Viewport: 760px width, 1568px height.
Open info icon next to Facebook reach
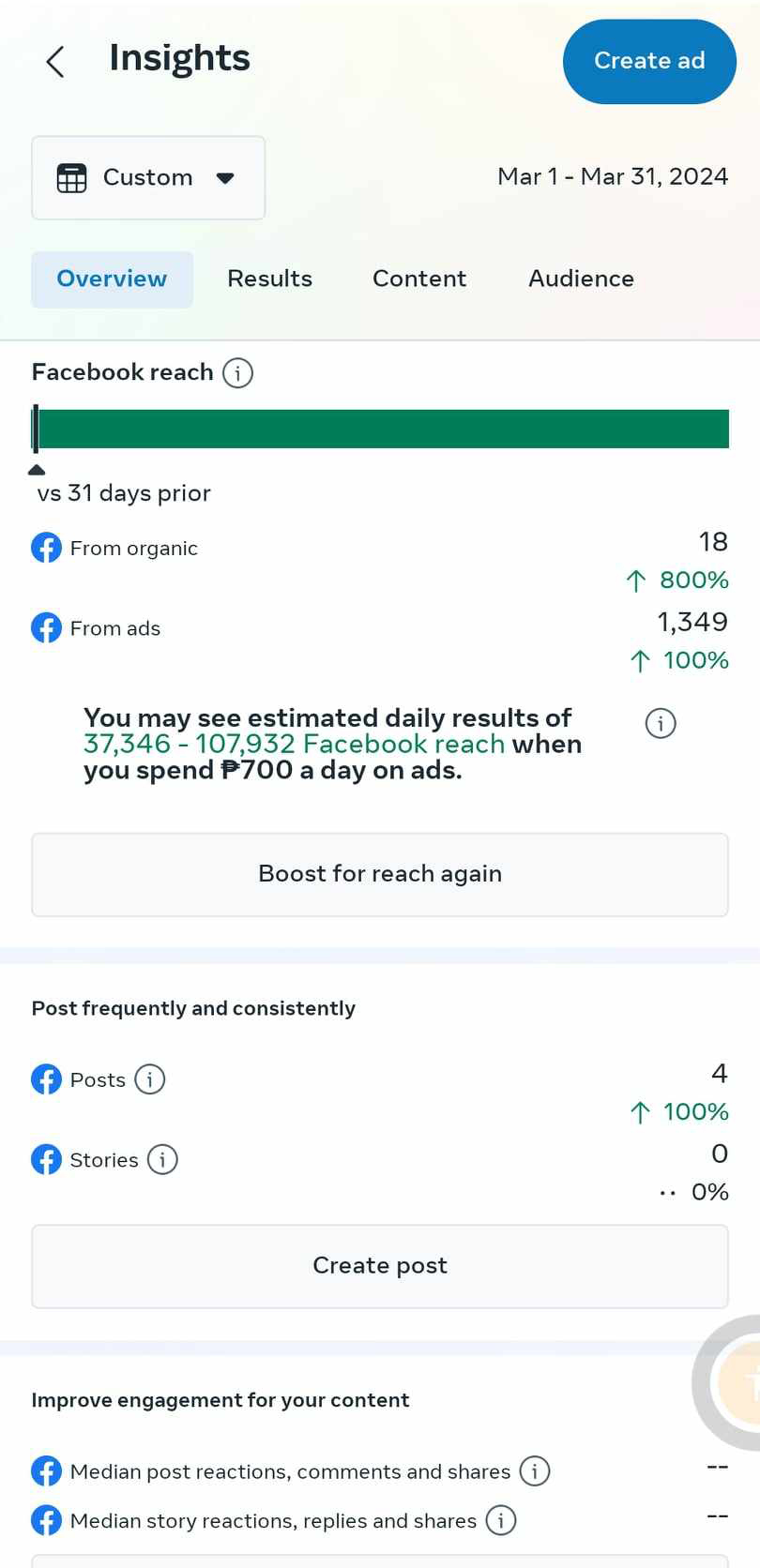(237, 373)
